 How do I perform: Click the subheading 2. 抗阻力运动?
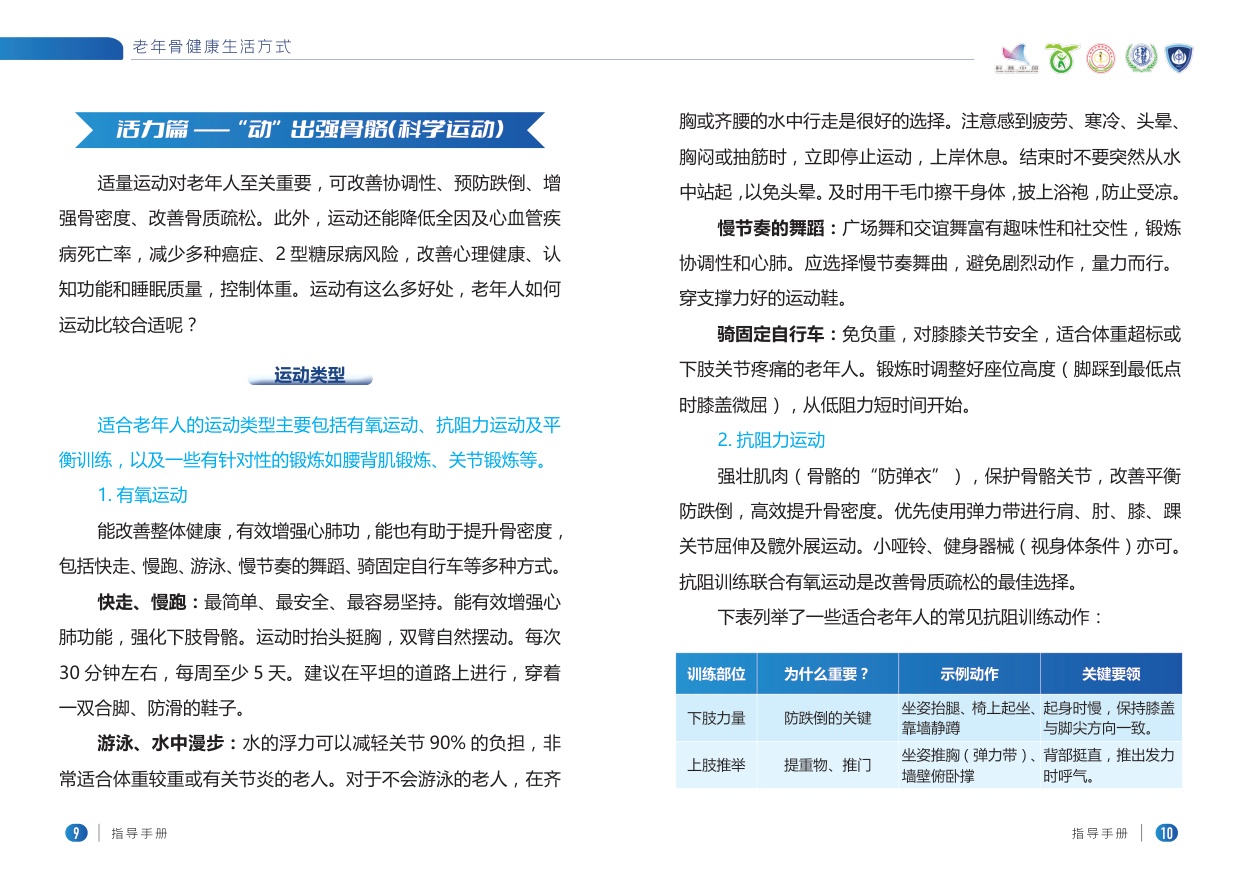pyautogui.click(x=771, y=440)
